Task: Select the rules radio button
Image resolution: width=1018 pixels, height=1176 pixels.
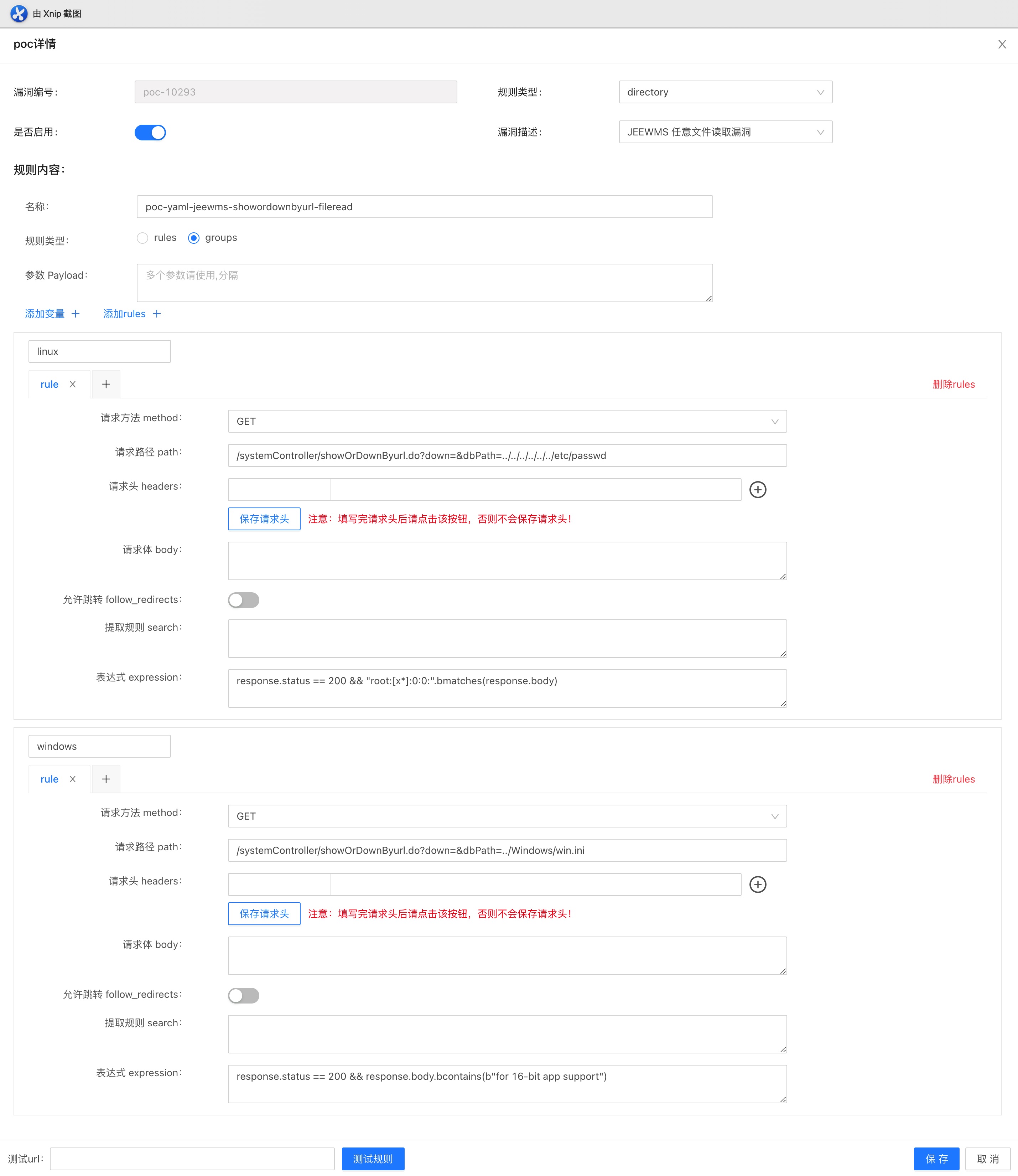Action: 142,238
